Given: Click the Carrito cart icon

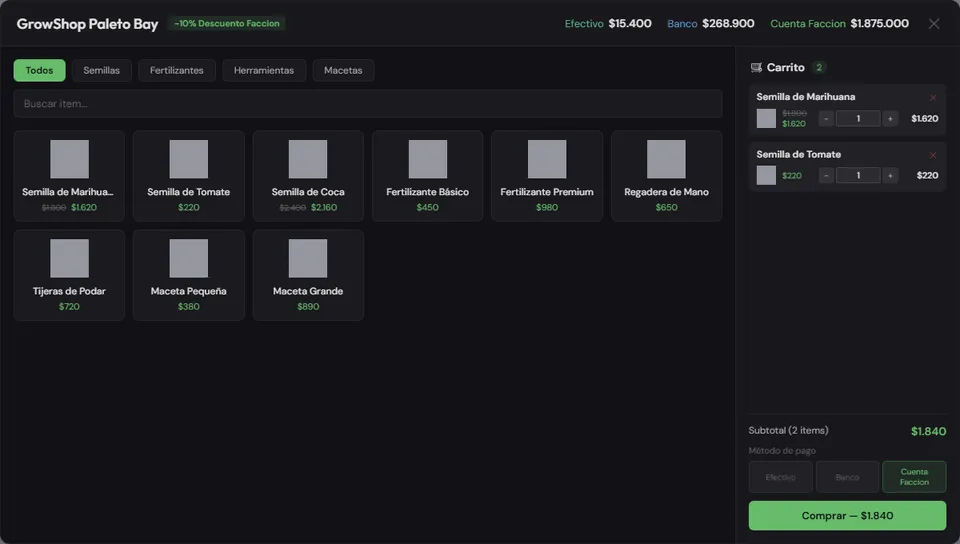Looking at the screenshot, I should pyautogui.click(x=756, y=67).
